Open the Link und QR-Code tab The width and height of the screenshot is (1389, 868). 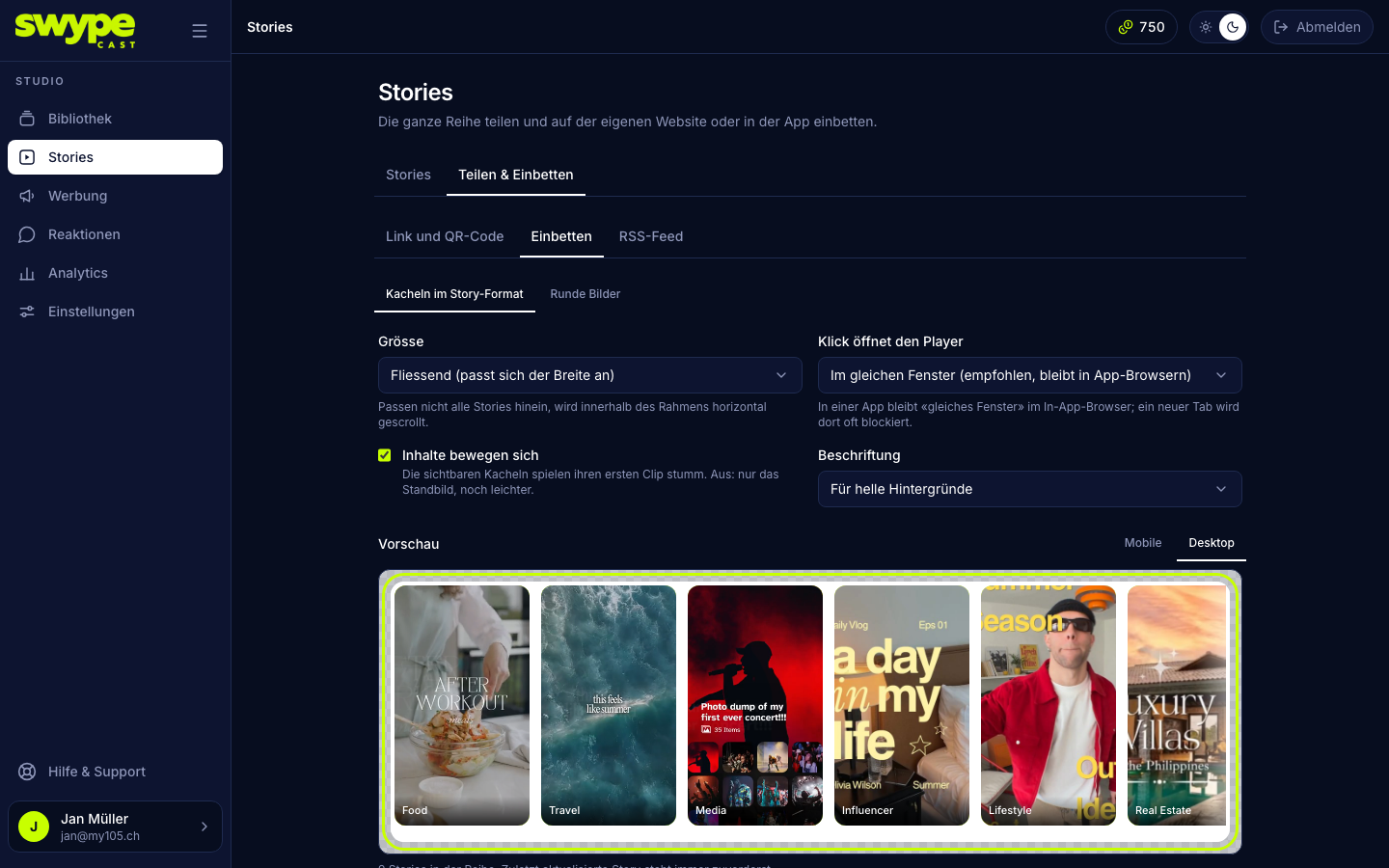coord(445,236)
